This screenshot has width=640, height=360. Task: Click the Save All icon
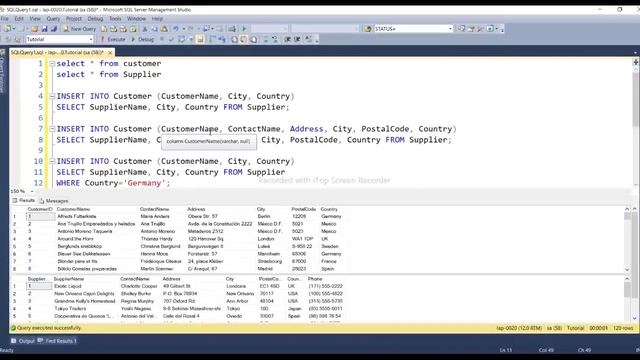53,29
